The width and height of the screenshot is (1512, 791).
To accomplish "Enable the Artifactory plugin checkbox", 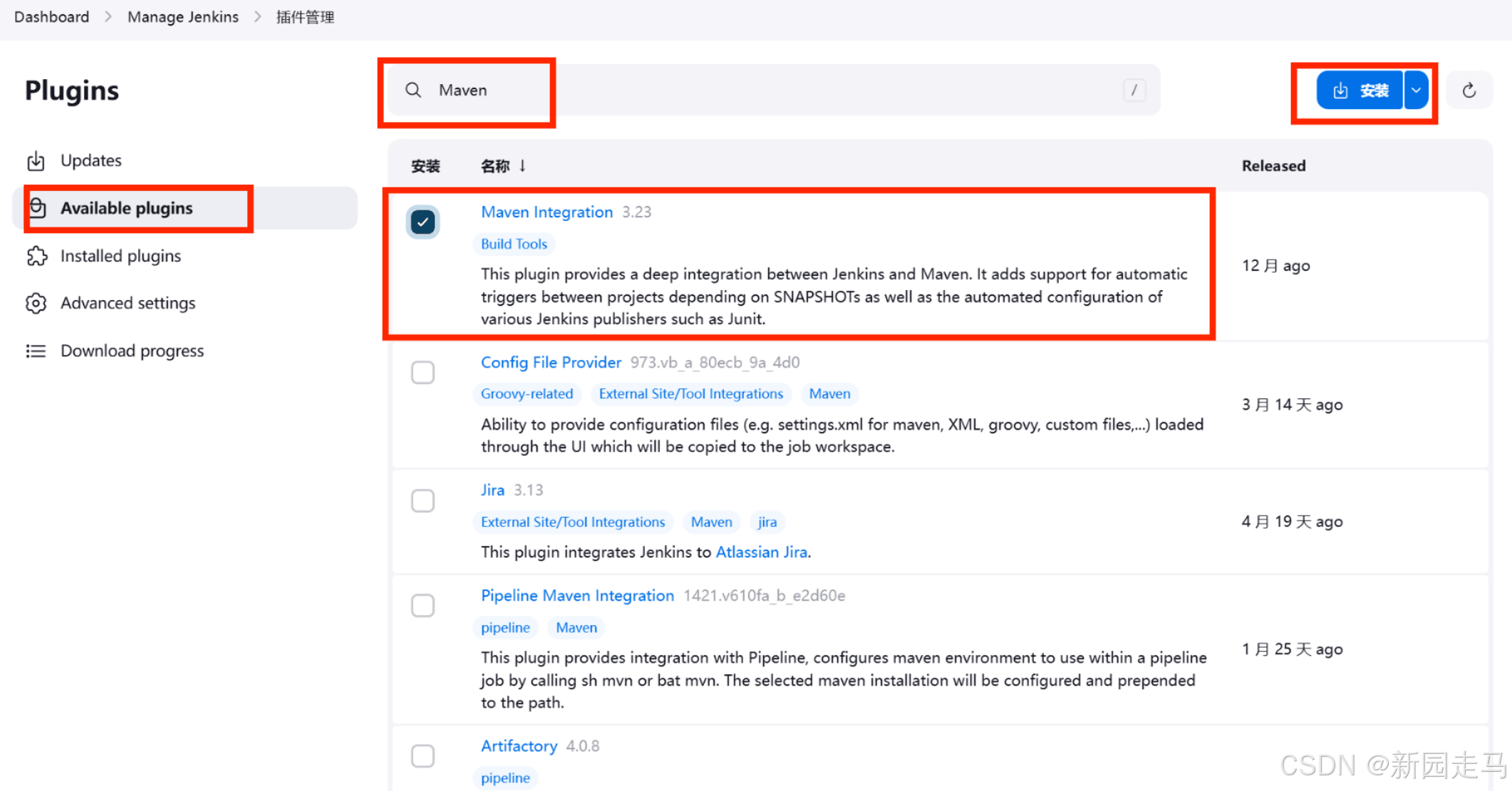I will pos(423,755).
